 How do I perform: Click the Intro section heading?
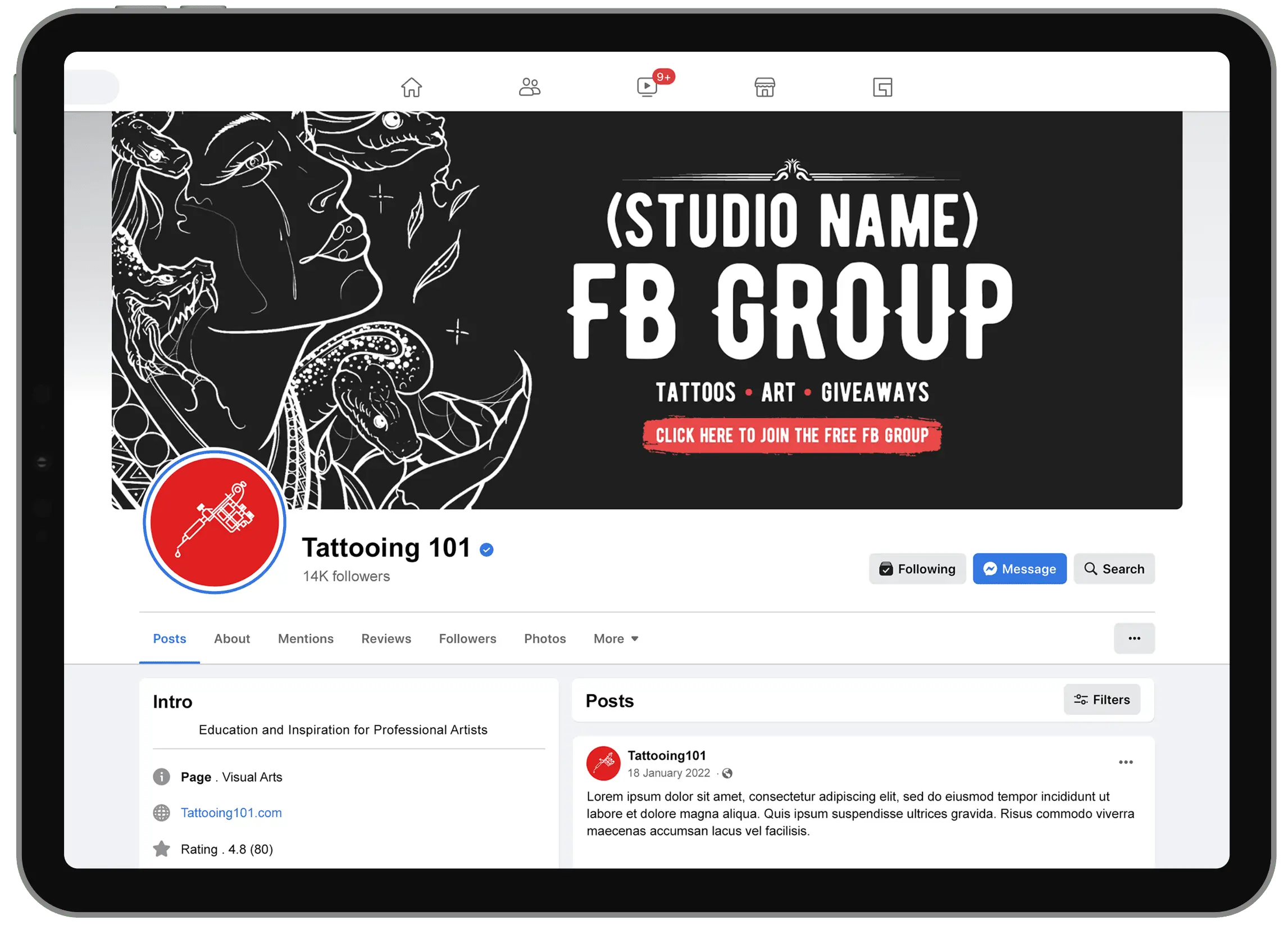[x=172, y=702]
